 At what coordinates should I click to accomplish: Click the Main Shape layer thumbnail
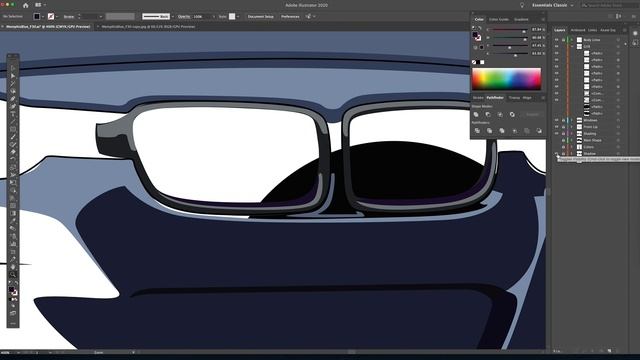pyautogui.click(x=579, y=140)
